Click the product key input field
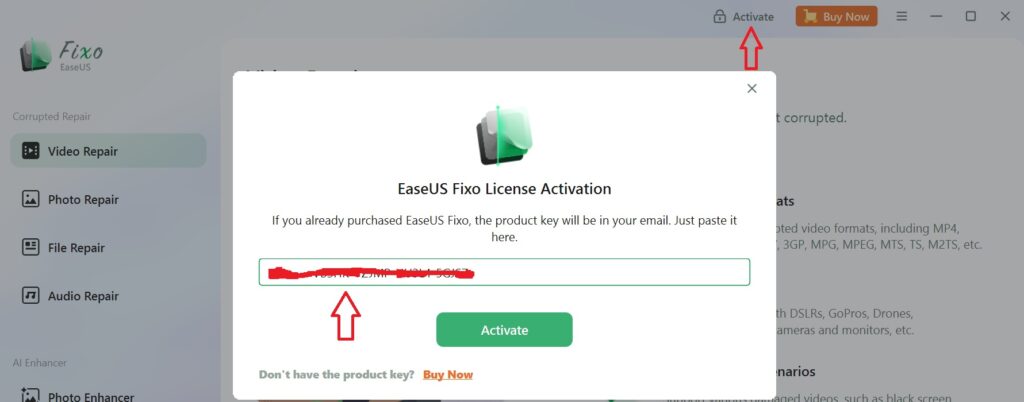 (x=504, y=272)
